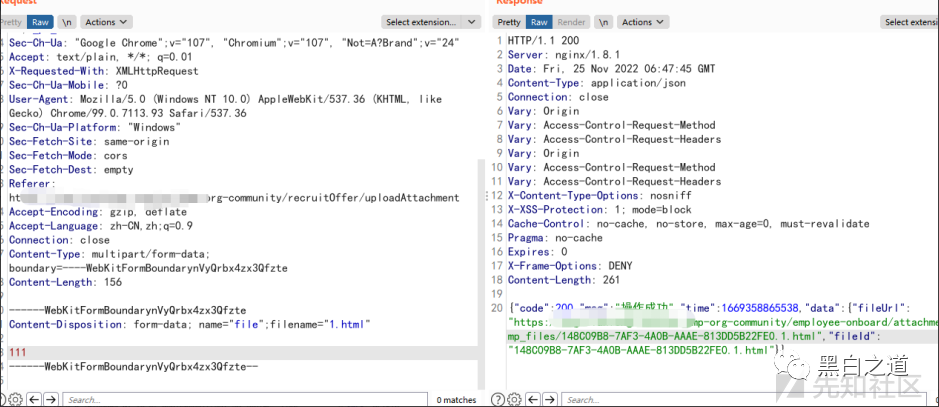
Task: Switch response view to Pretty tab
Action: click(509, 22)
